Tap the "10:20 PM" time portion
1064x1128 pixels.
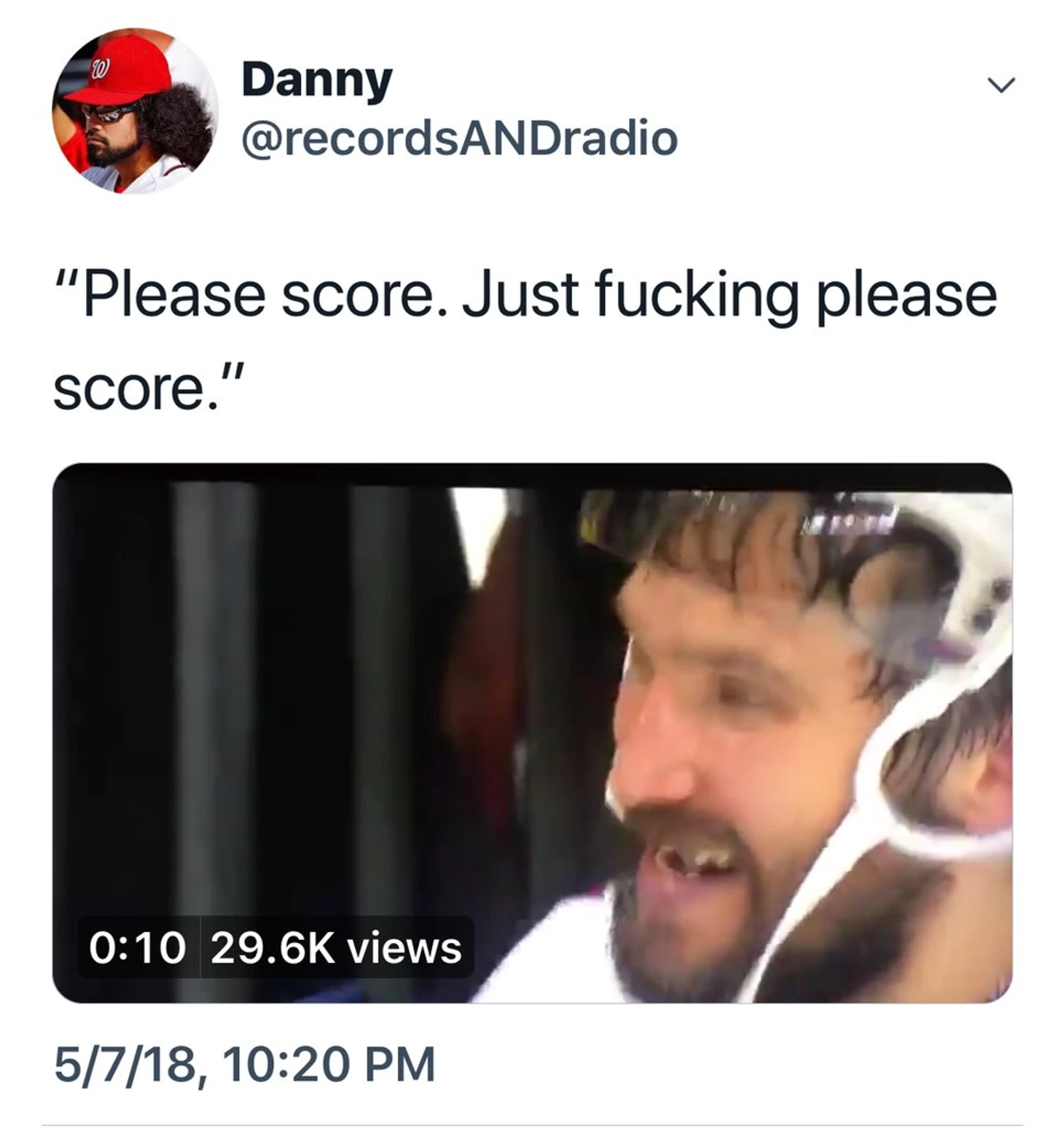click(x=329, y=1064)
